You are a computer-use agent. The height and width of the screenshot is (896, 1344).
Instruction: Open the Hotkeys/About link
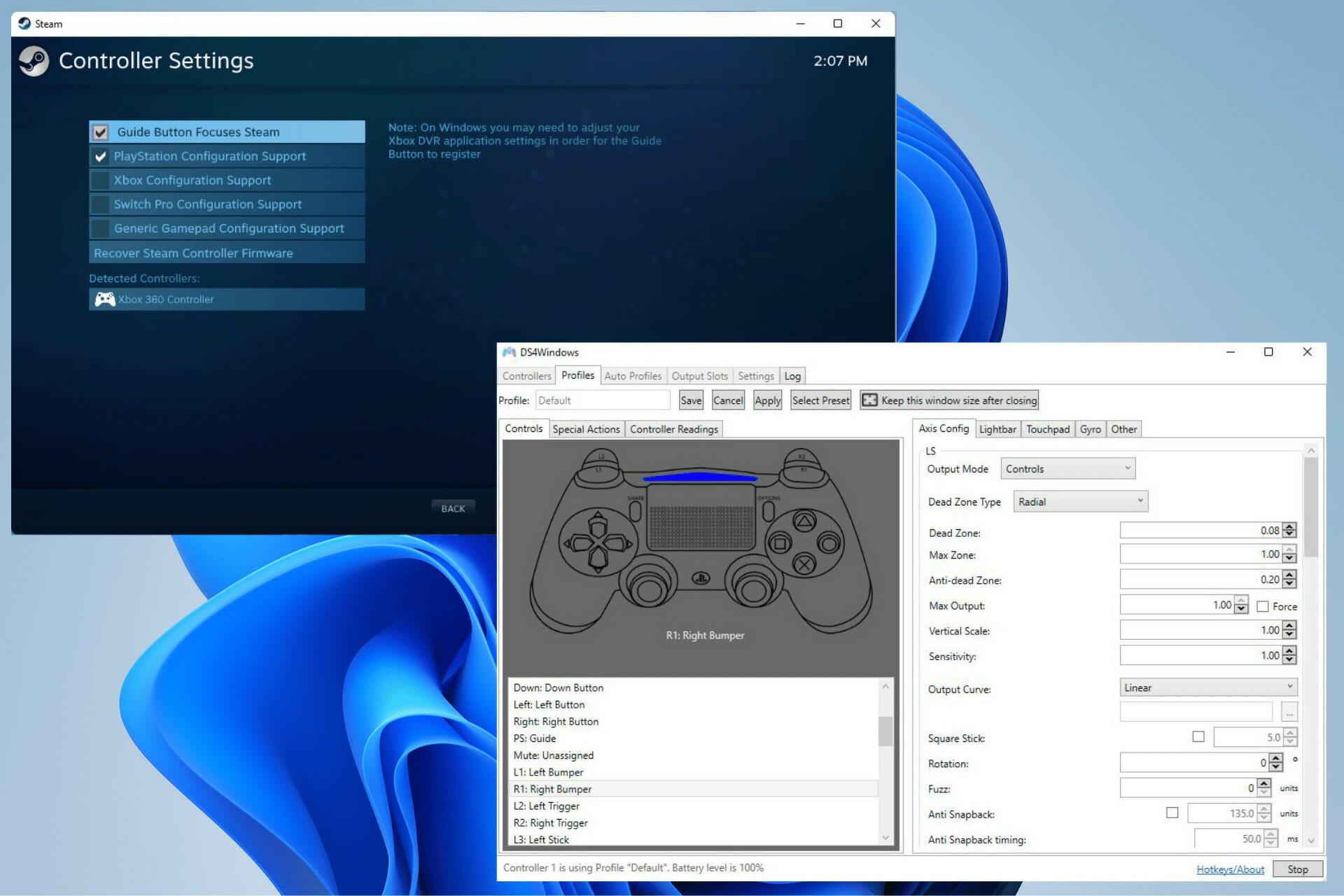pyautogui.click(x=1230, y=869)
